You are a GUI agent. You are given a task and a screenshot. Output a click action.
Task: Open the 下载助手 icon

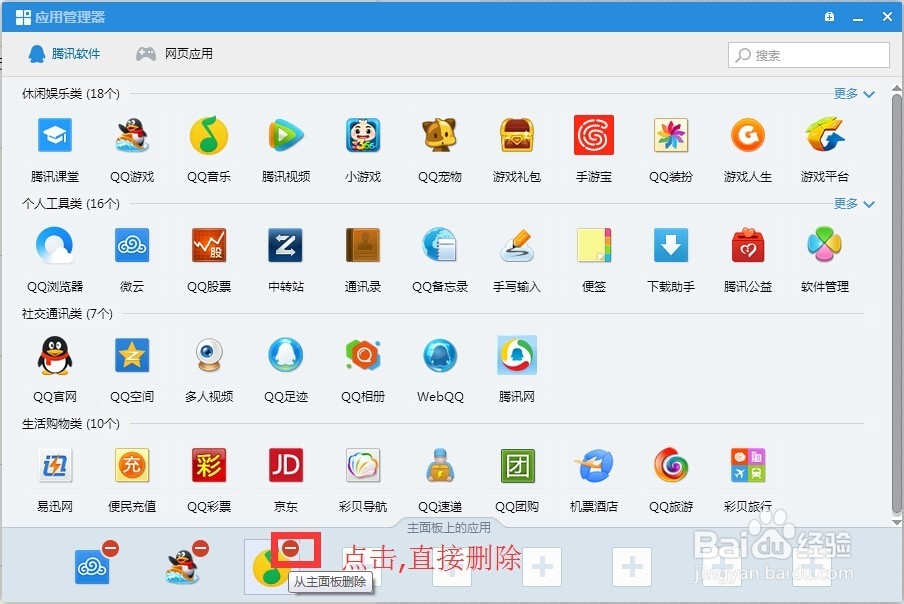[x=671, y=246]
